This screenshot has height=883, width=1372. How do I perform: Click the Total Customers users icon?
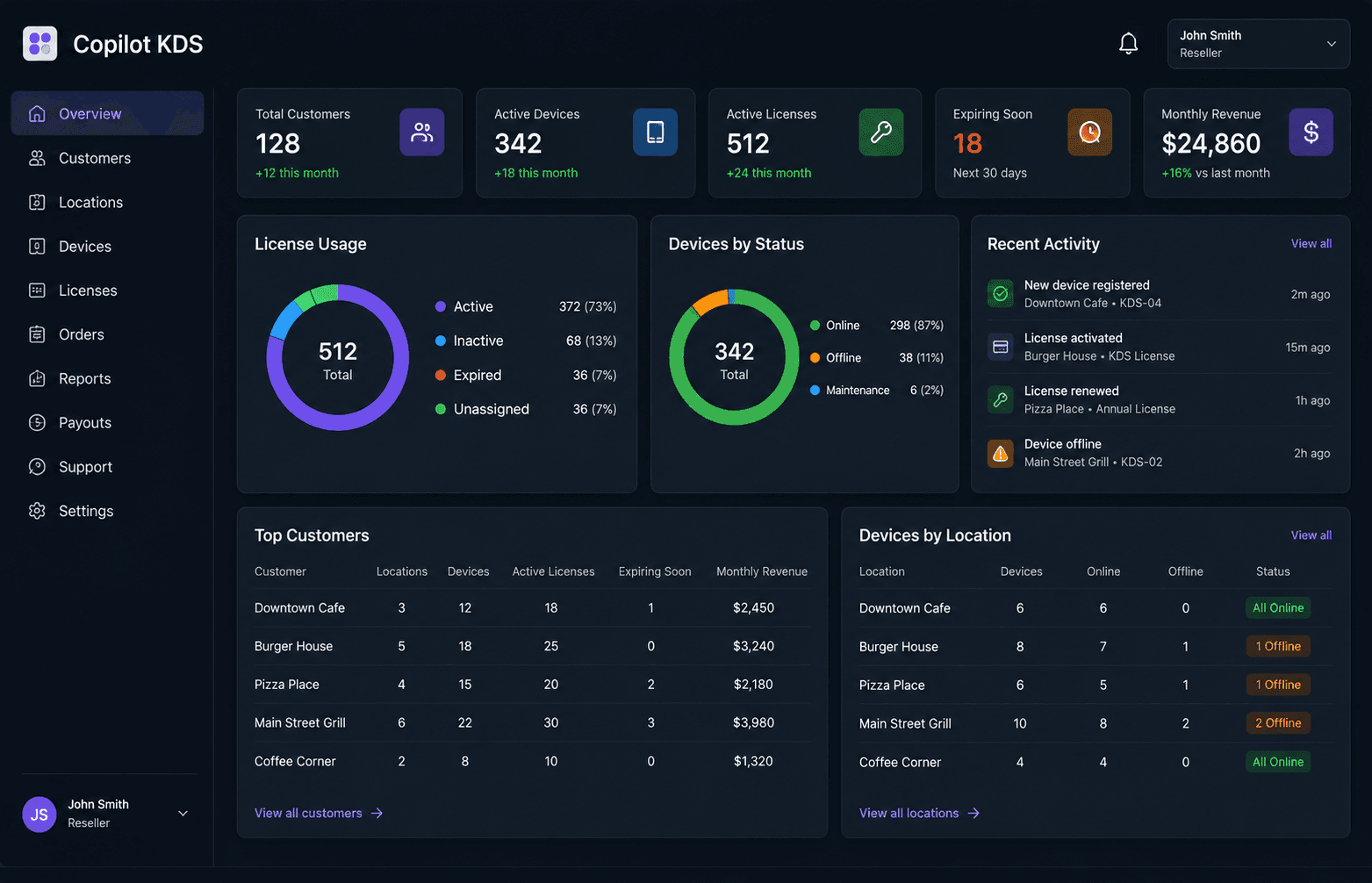point(422,132)
